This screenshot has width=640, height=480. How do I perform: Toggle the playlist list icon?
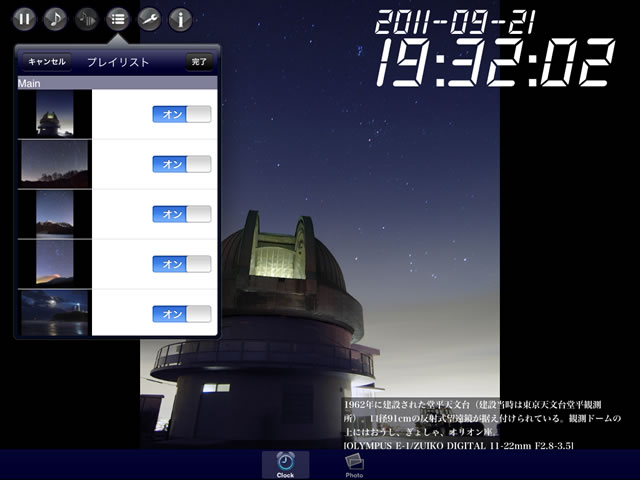point(118,19)
